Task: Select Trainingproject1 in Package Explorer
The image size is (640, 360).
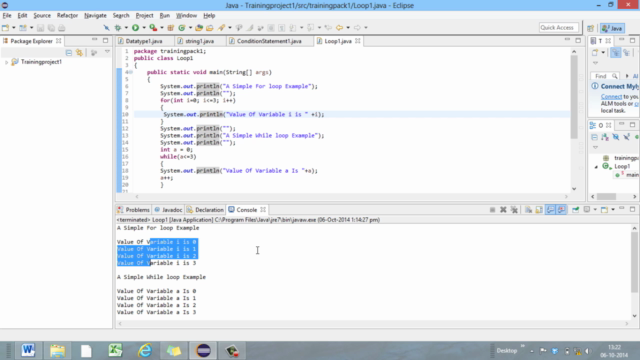Action: tap(41, 62)
